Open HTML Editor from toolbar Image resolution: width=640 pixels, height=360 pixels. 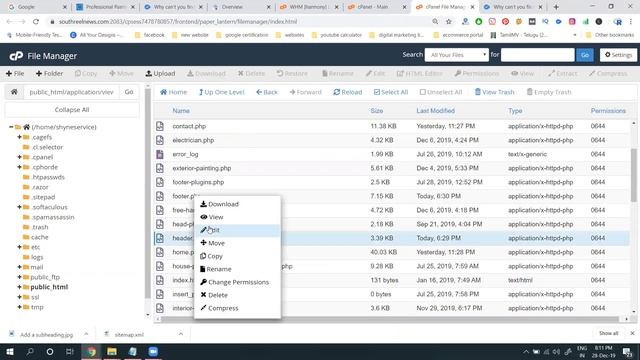tap(420, 73)
